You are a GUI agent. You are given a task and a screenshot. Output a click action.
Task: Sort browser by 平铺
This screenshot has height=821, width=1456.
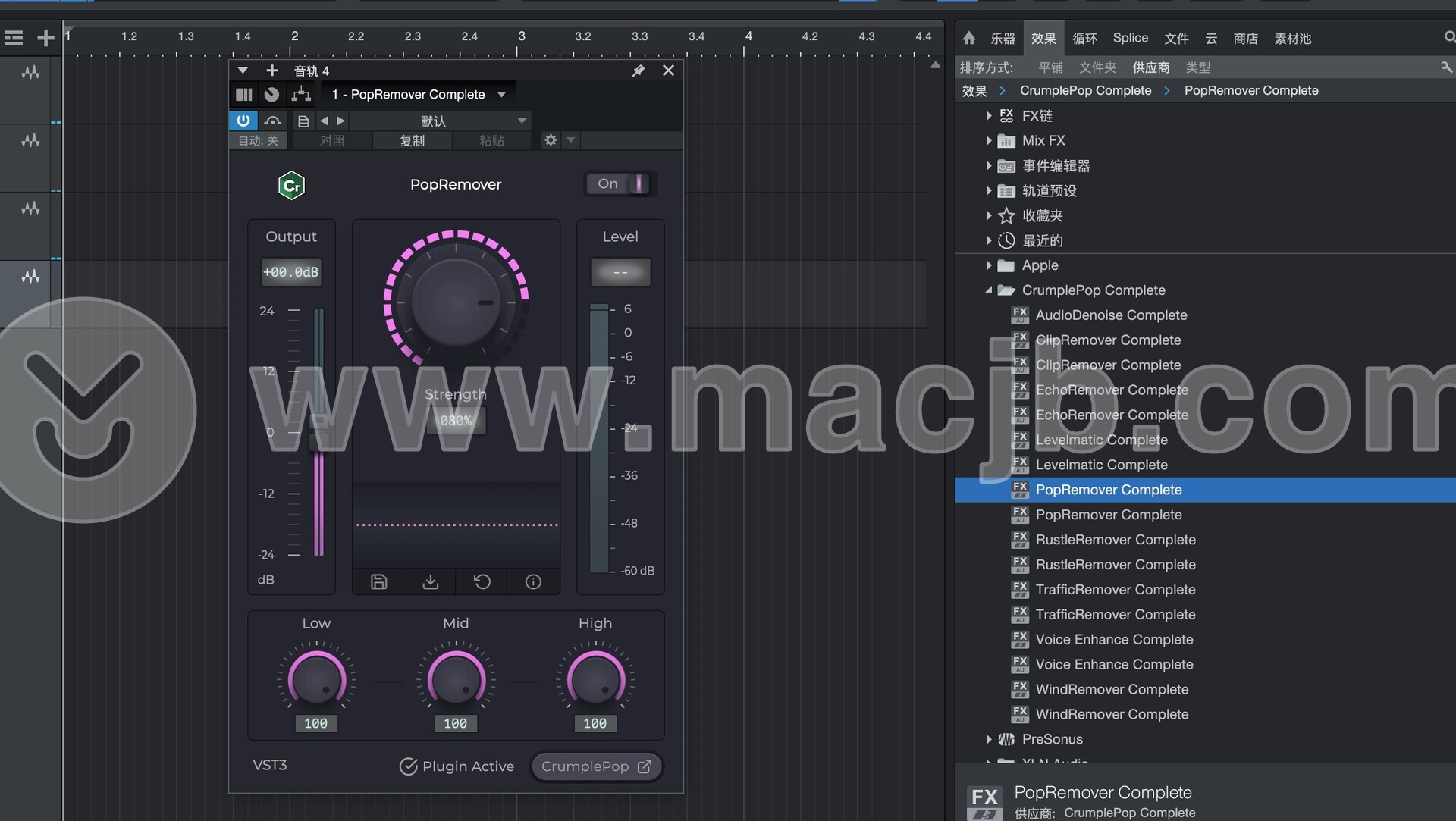point(1050,67)
